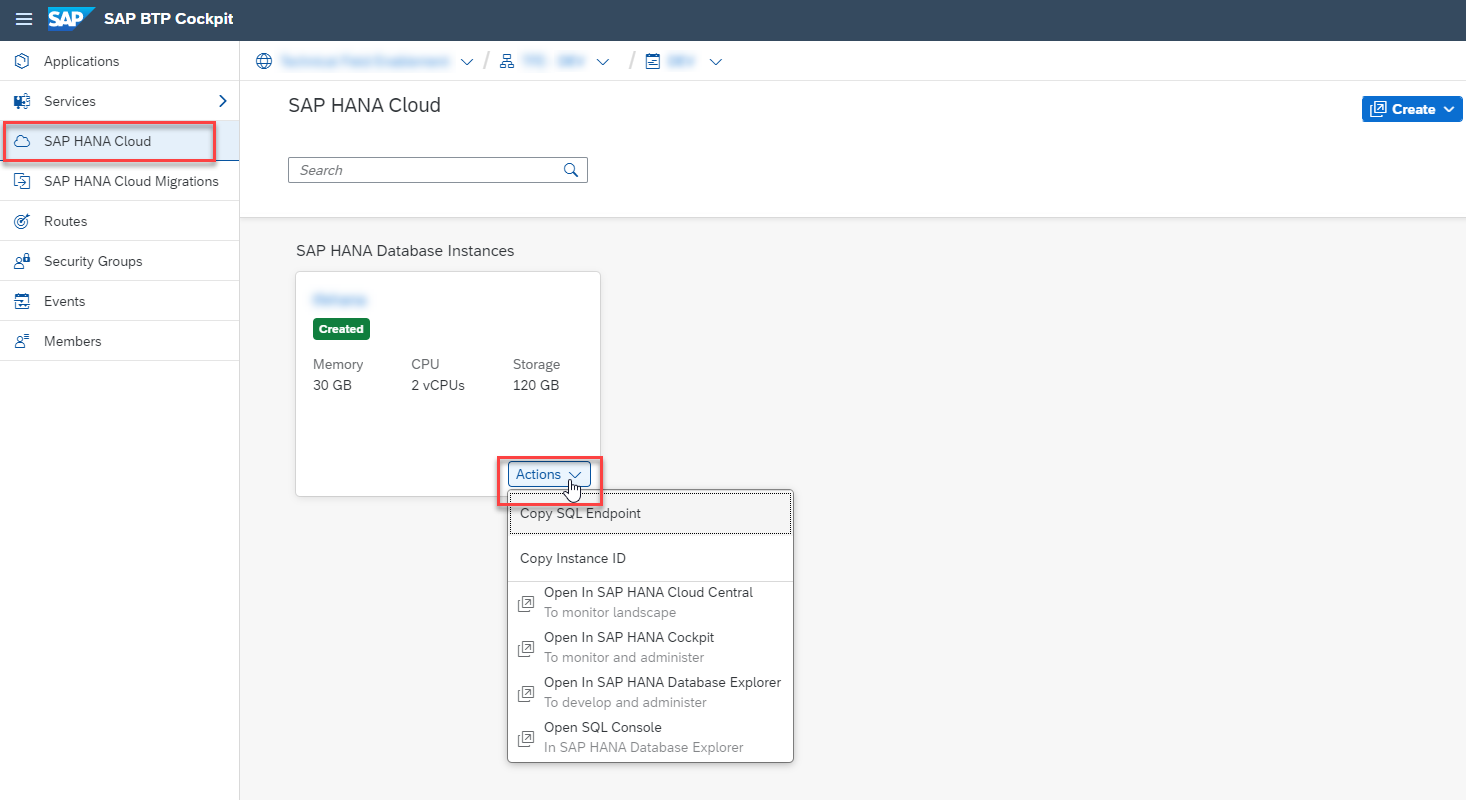This screenshot has width=1466, height=800.
Task: Open the space breadcrumb dropdown
Action: pyautogui.click(x=716, y=62)
